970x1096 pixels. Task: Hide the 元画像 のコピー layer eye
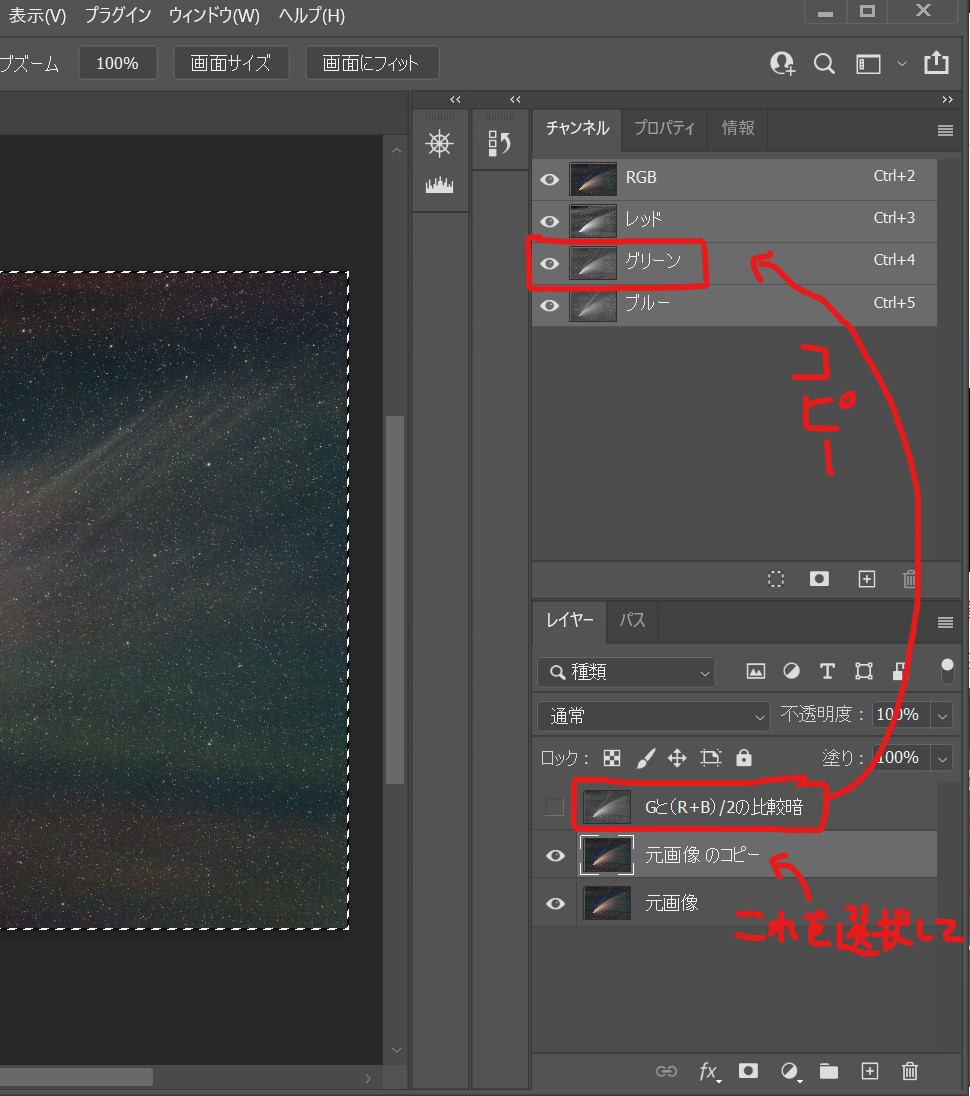click(x=556, y=856)
